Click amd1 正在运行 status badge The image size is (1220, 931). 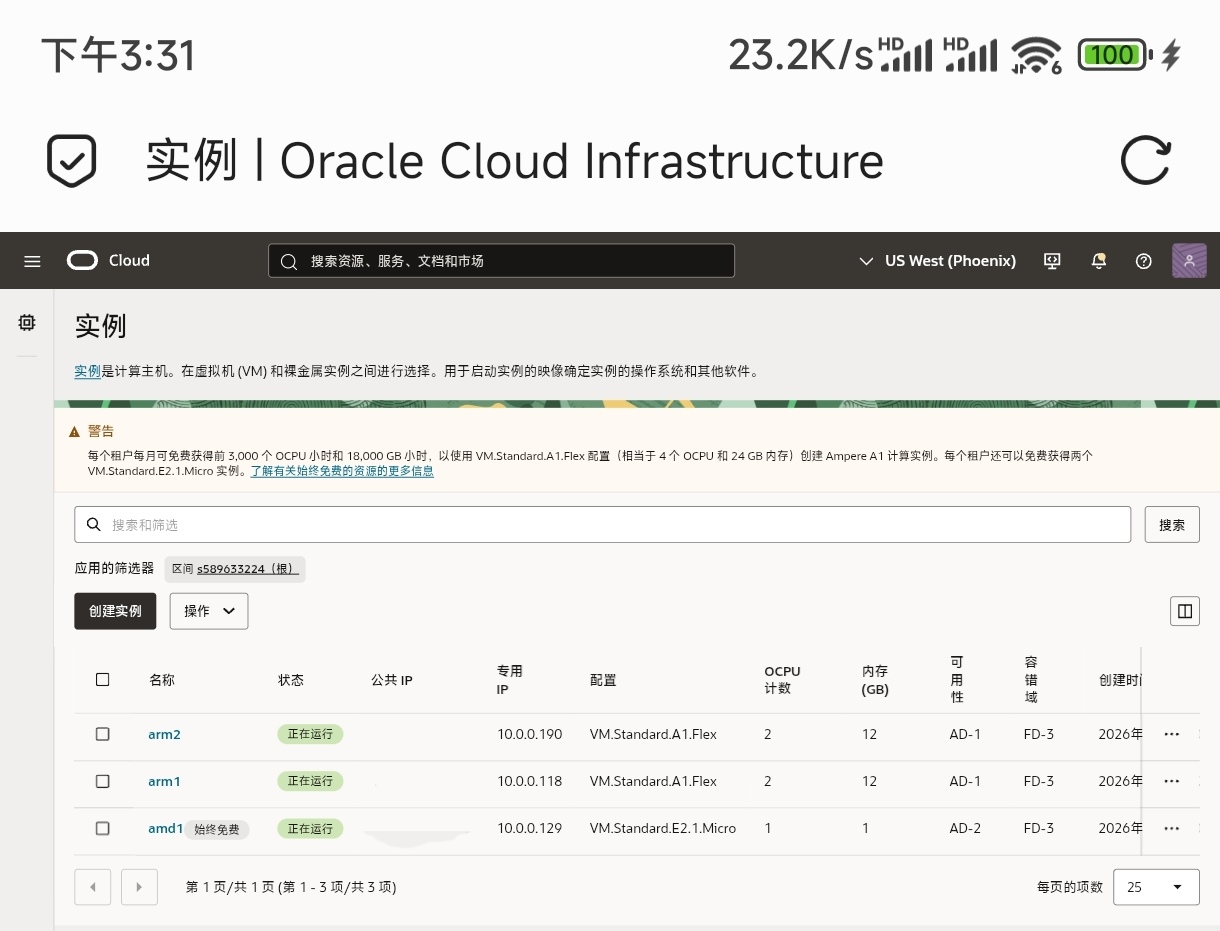[x=310, y=829]
